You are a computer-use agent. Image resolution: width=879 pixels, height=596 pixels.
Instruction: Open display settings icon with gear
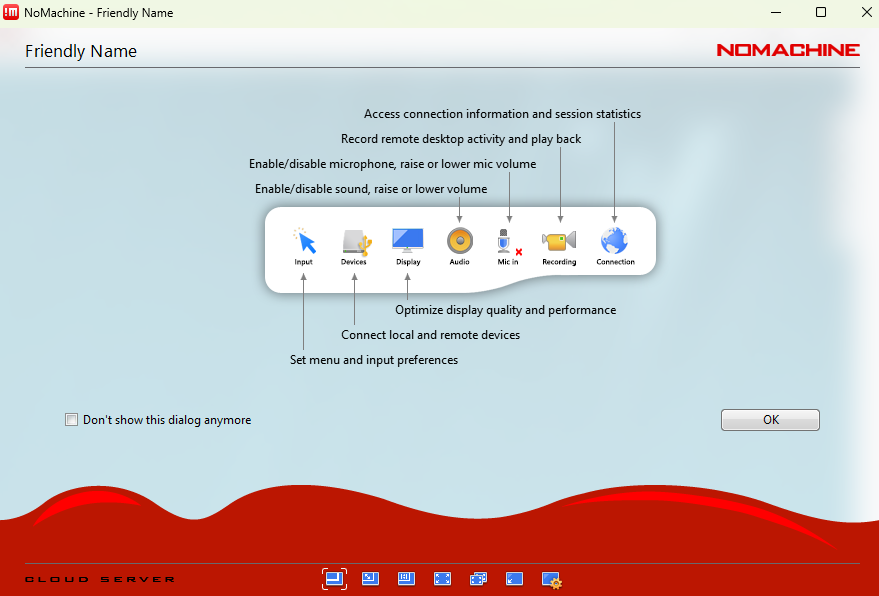click(x=551, y=579)
